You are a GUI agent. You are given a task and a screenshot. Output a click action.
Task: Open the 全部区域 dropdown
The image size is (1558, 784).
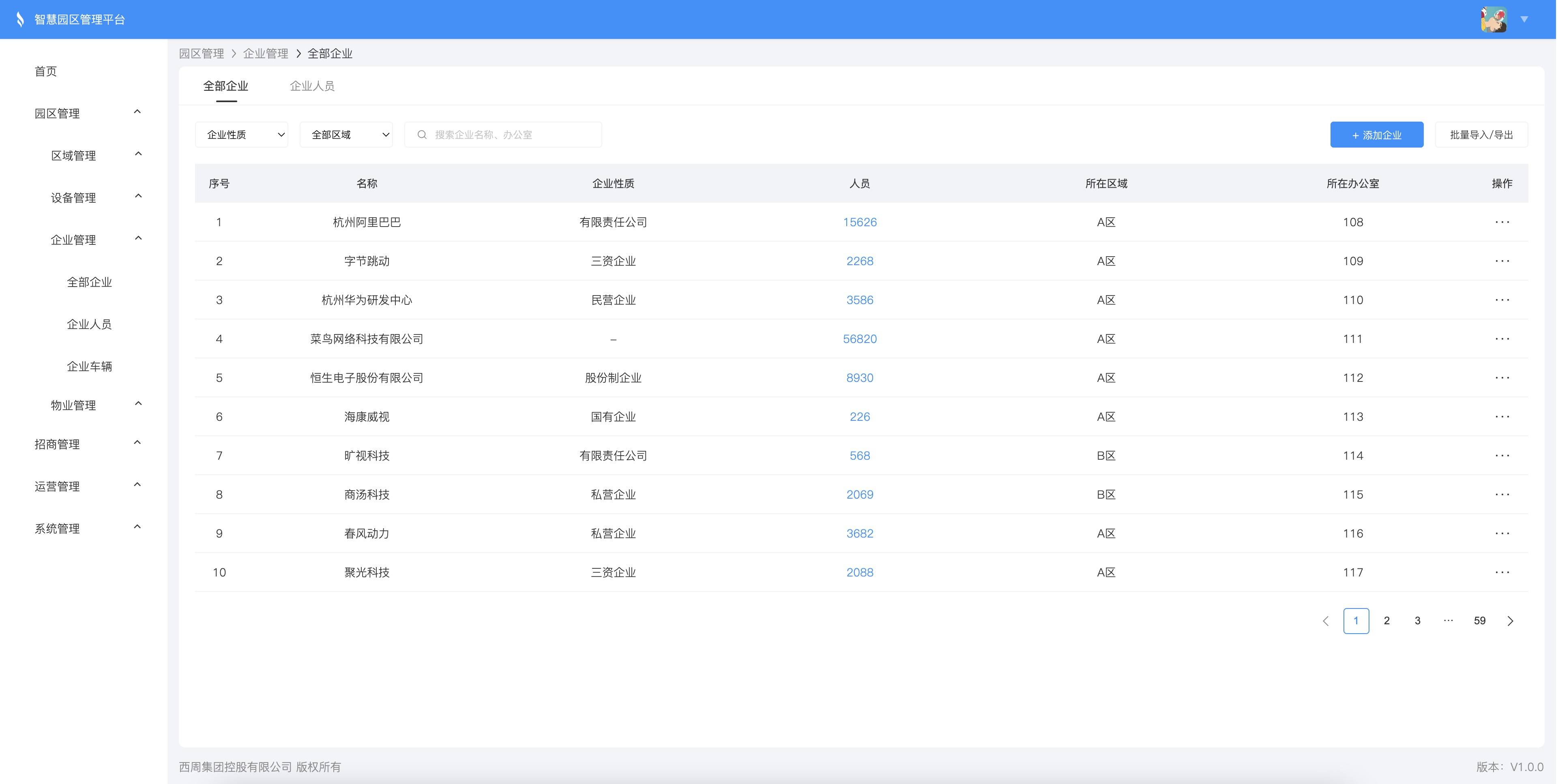(x=346, y=135)
